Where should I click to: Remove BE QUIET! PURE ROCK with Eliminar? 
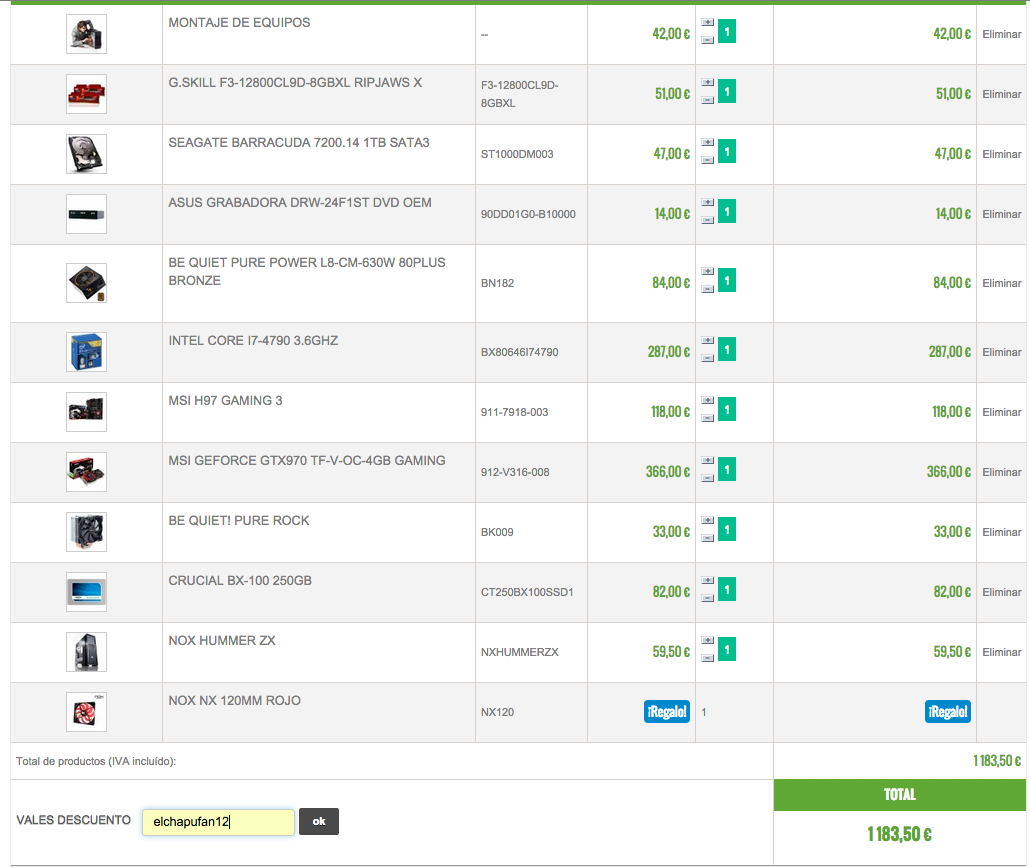(1002, 532)
